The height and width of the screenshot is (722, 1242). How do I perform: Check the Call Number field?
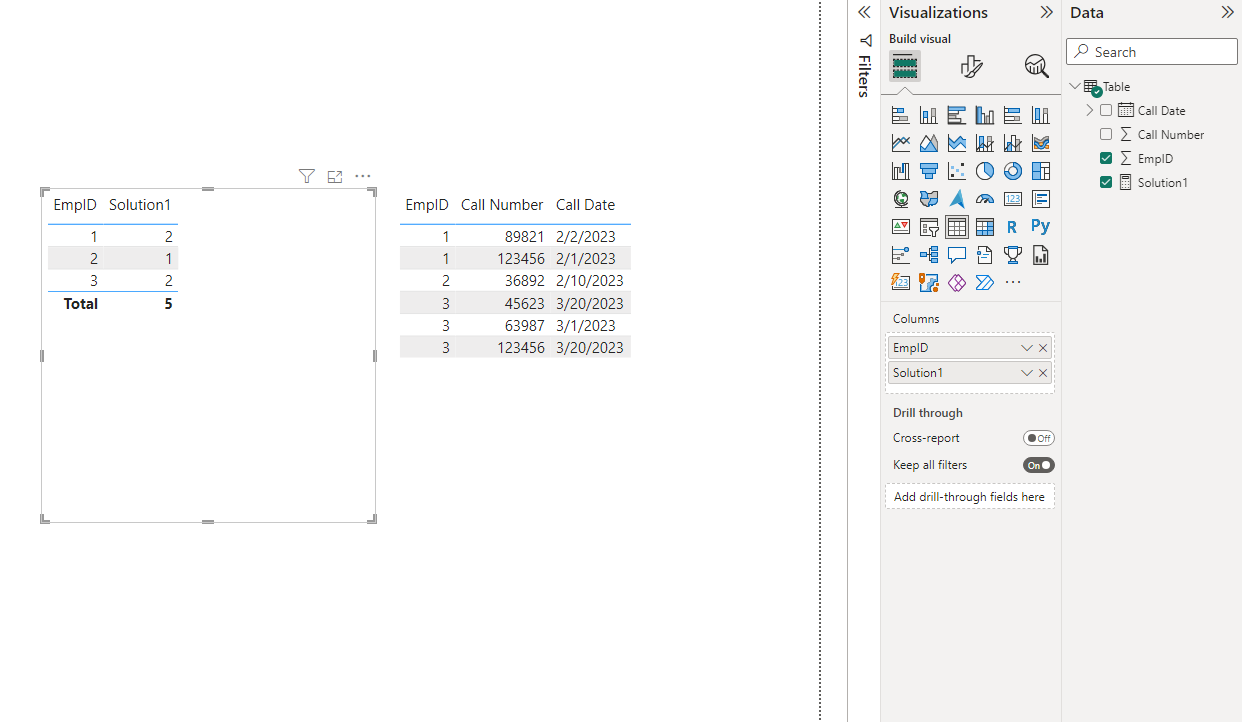point(1106,135)
